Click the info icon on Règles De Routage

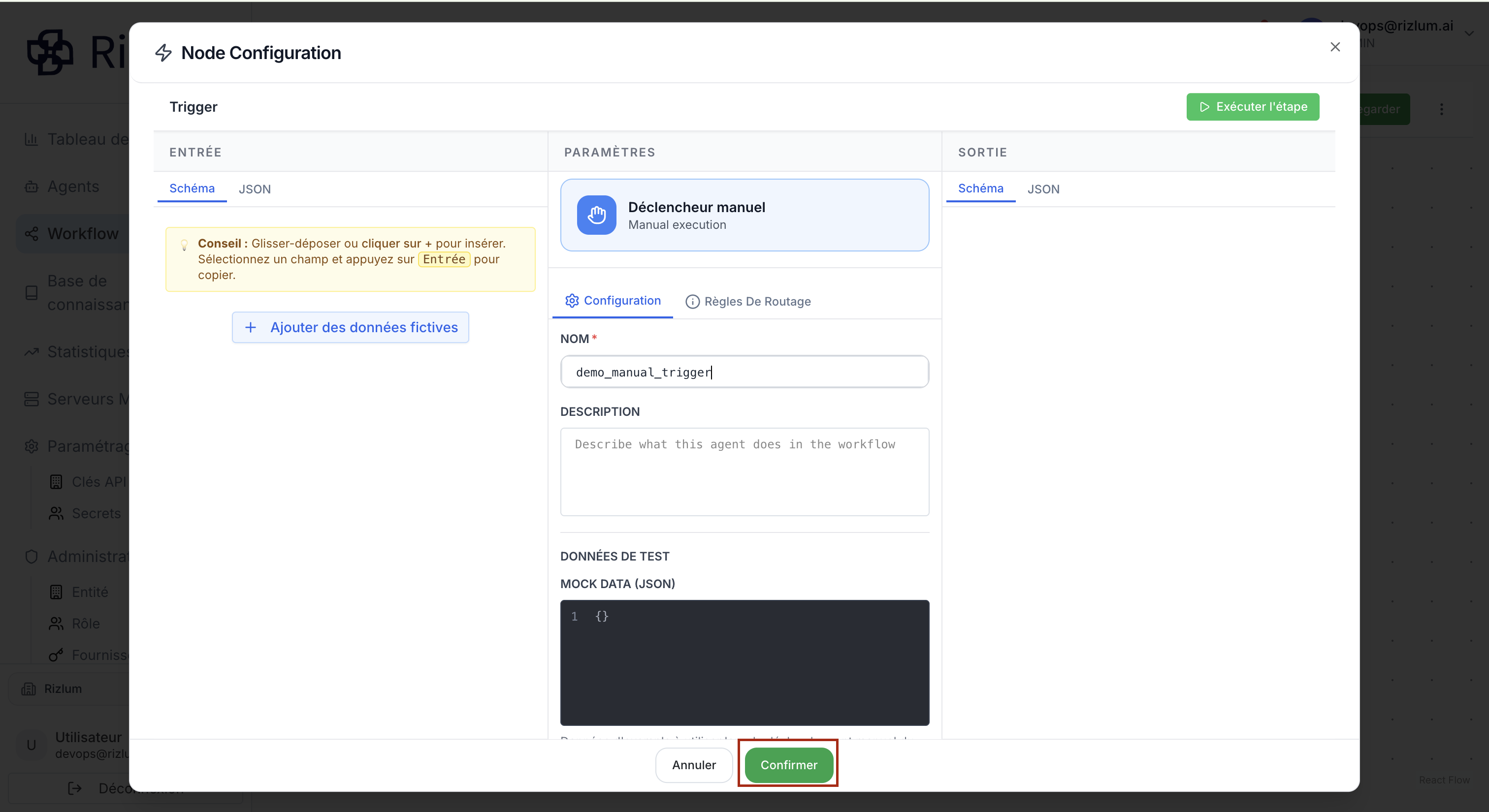pos(692,302)
